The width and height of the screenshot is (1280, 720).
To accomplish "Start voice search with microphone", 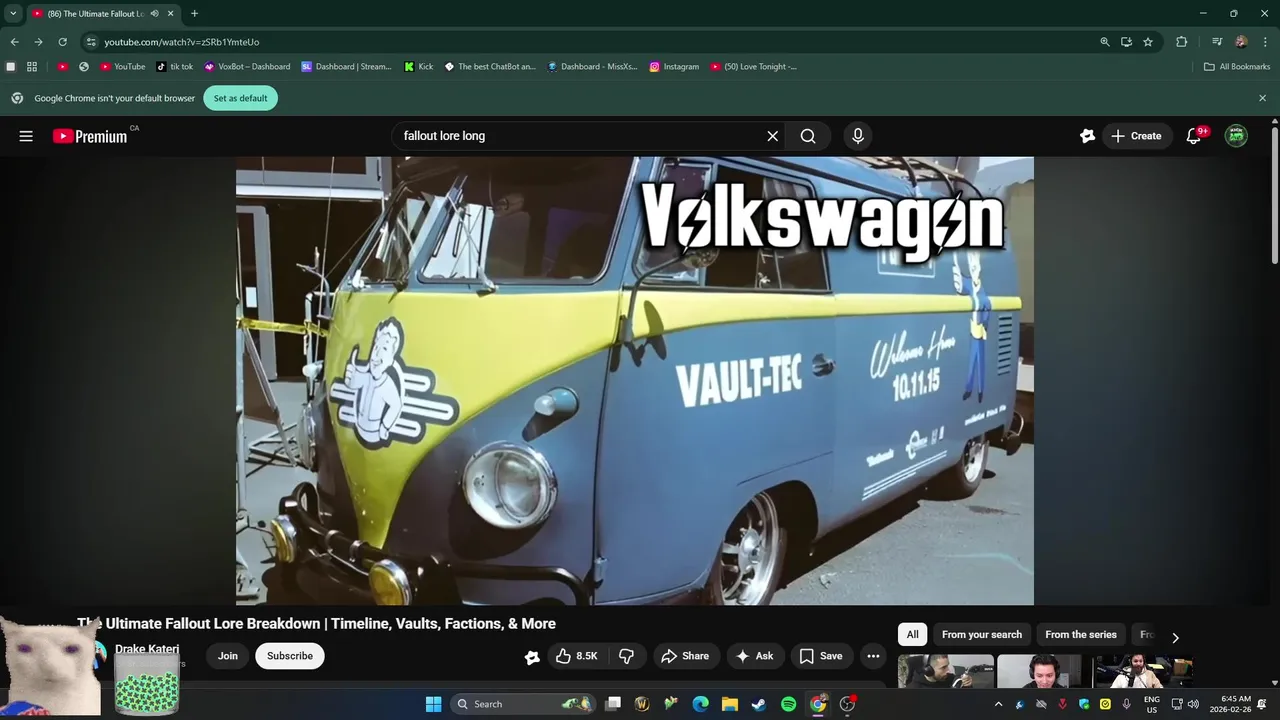I will (x=857, y=136).
